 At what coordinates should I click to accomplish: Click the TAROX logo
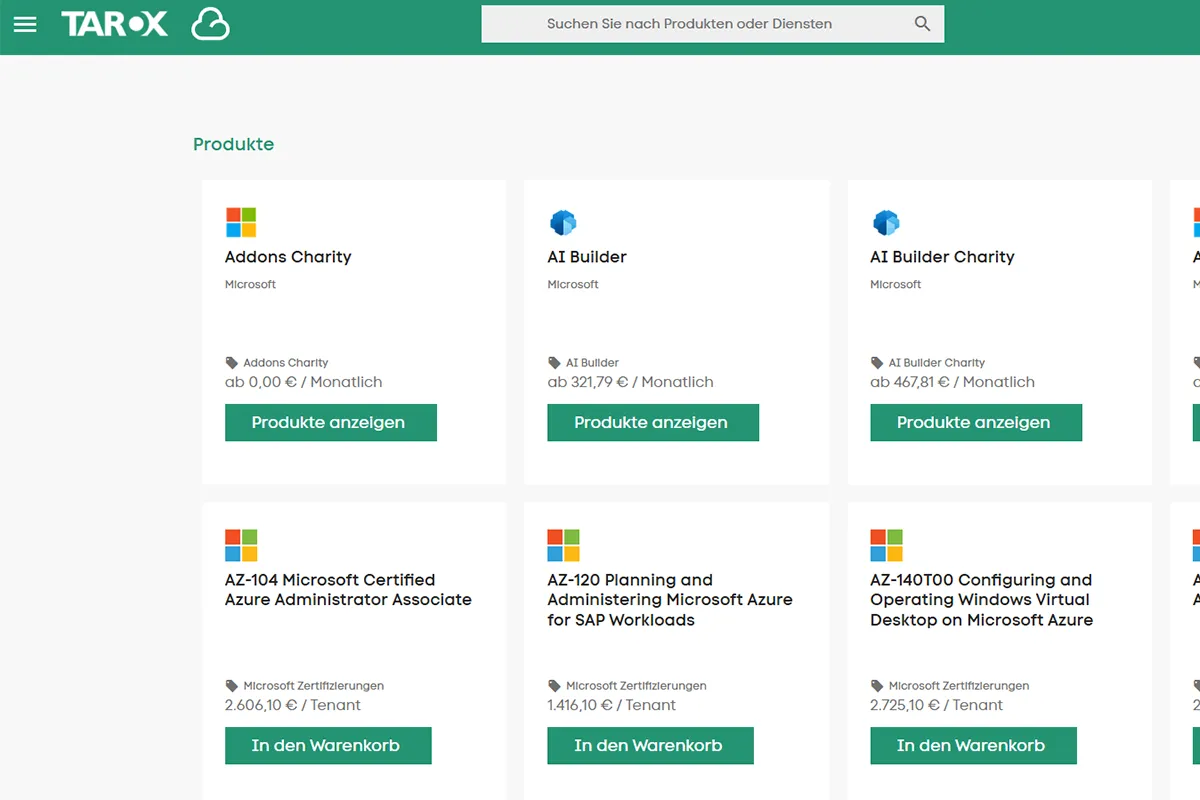(x=114, y=25)
